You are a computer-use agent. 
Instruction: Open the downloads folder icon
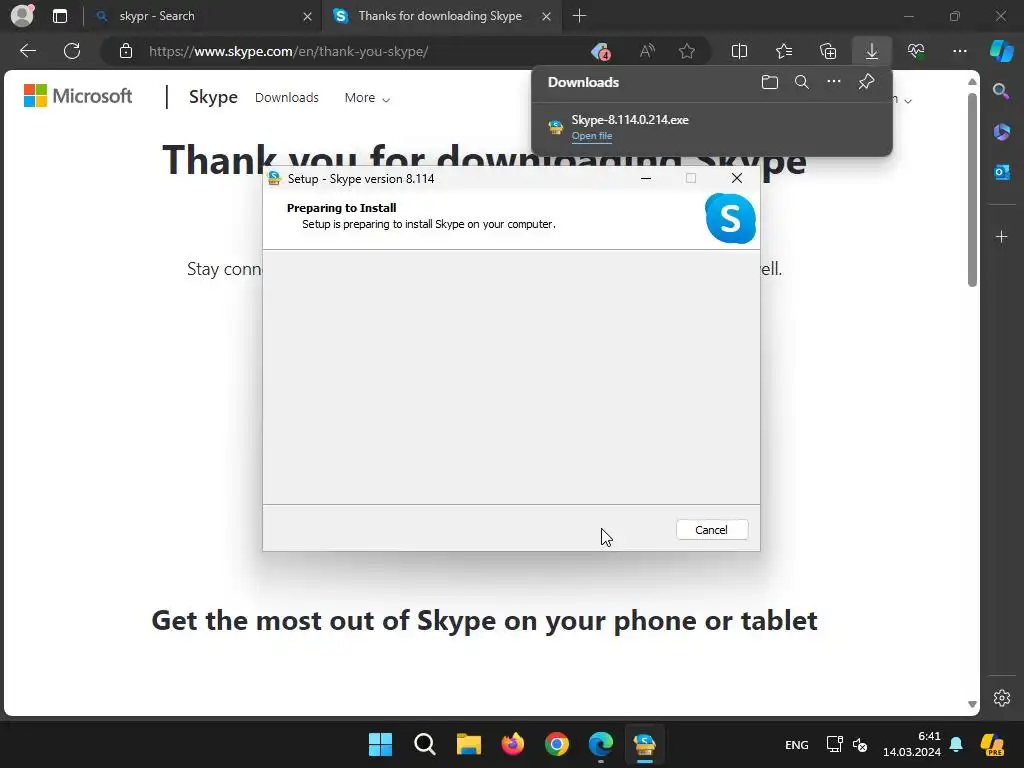(x=770, y=82)
